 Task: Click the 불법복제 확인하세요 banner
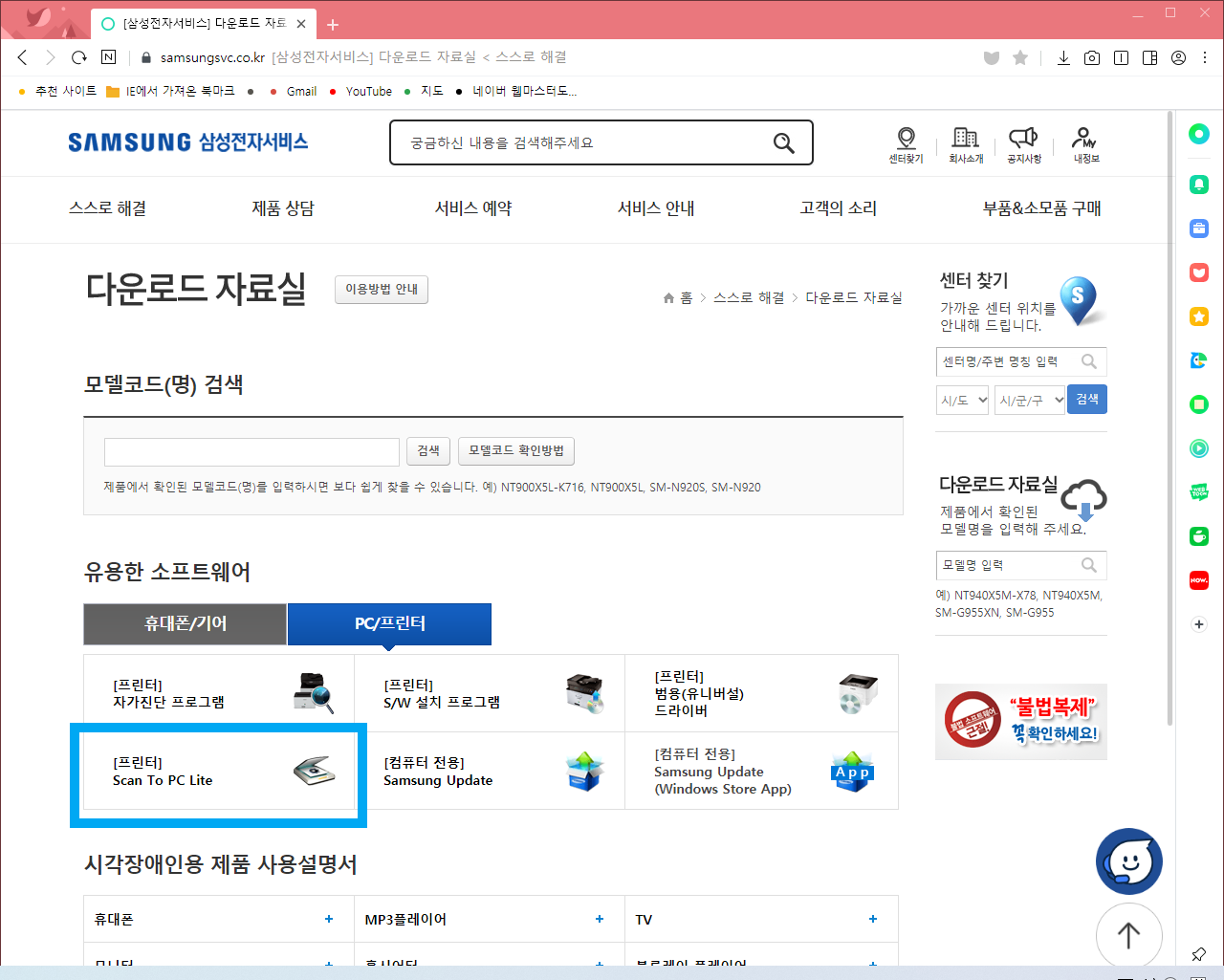(x=1021, y=722)
